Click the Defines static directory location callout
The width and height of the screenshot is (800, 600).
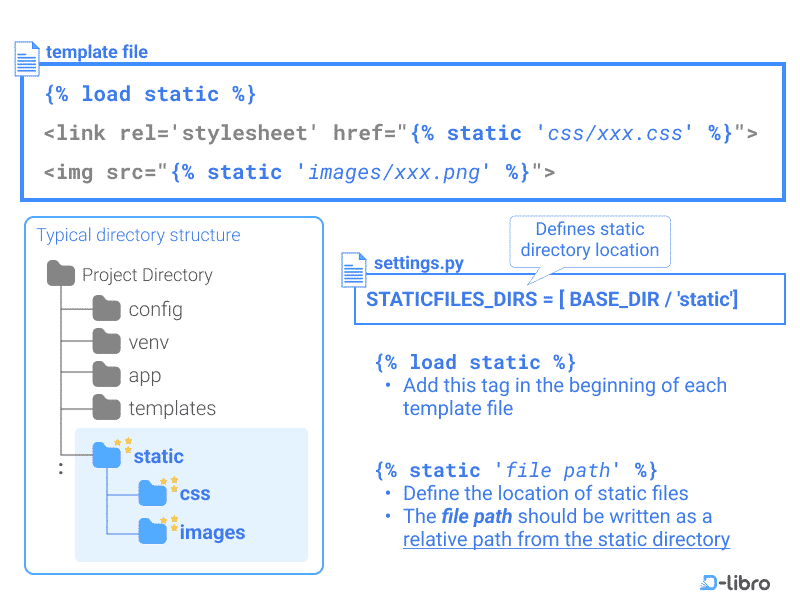pyautogui.click(x=589, y=239)
